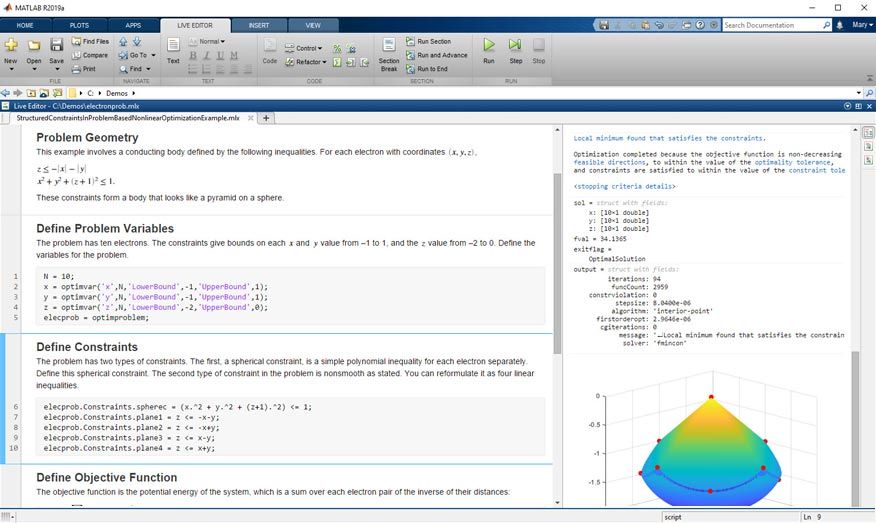Viewport: 876px width, 523px height.
Task: Expand the Save dropdown arrow
Action: click(56, 69)
